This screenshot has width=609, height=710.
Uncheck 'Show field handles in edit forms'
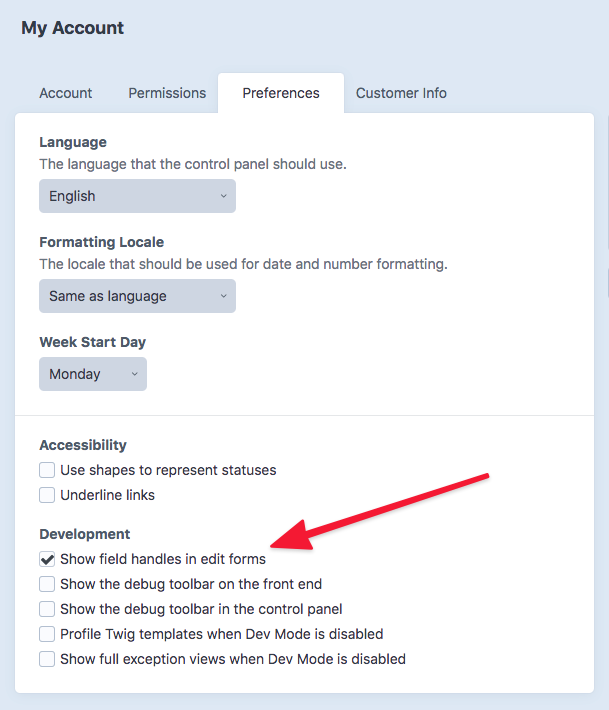[47, 559]
